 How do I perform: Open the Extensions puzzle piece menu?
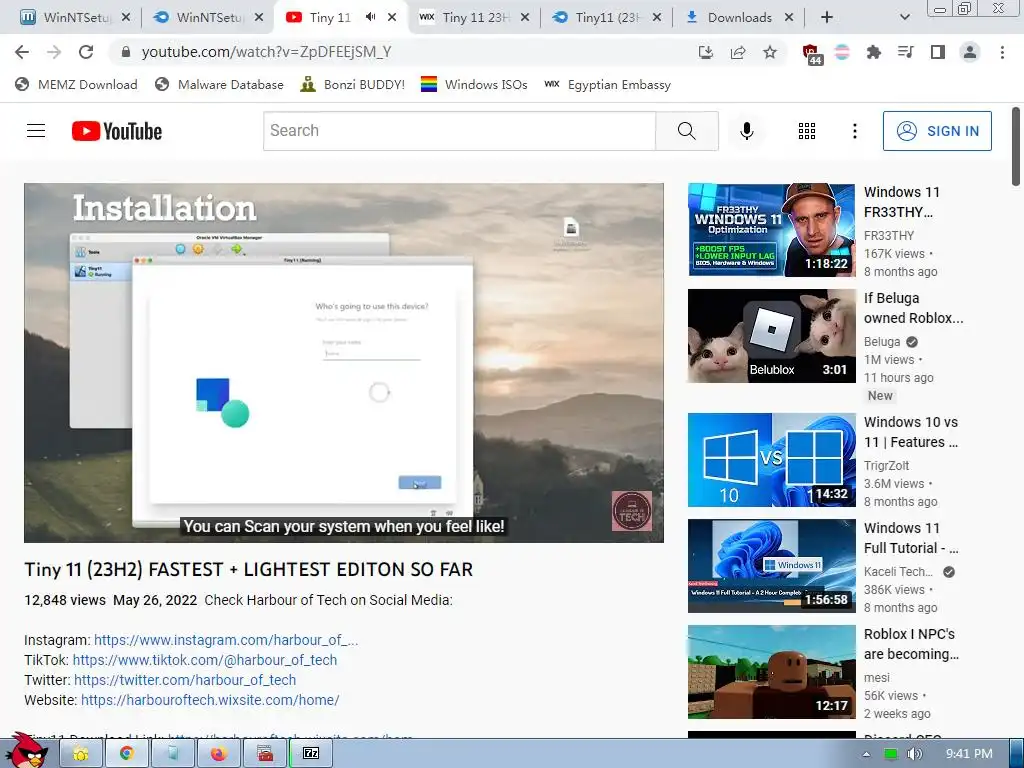pos(873,52)
